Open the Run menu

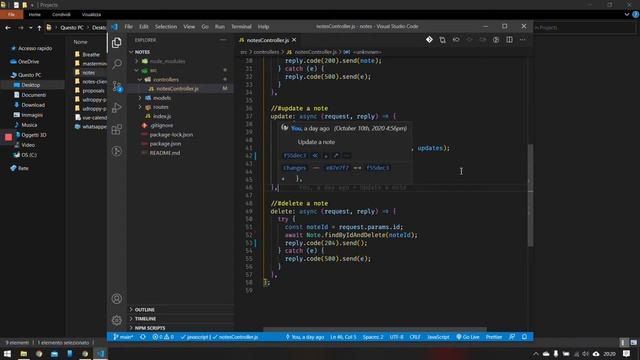pos(220,27)
